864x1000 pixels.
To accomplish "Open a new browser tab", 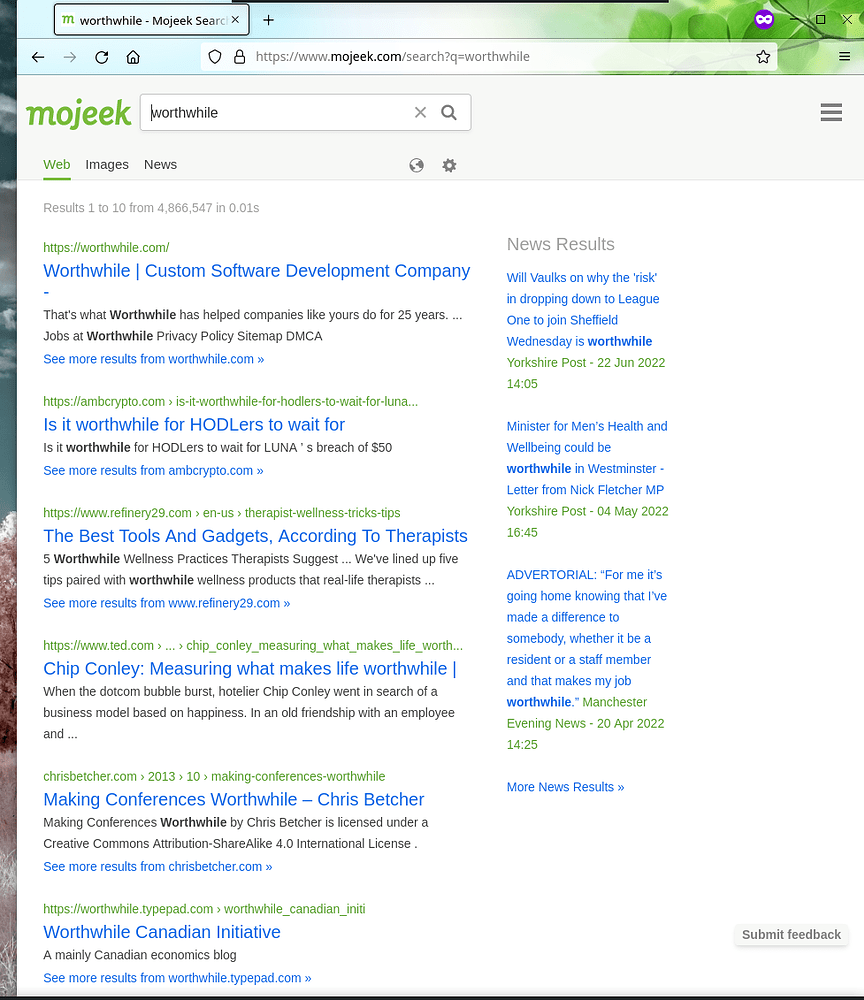I will pyautogui.click(x=268, y=20).
